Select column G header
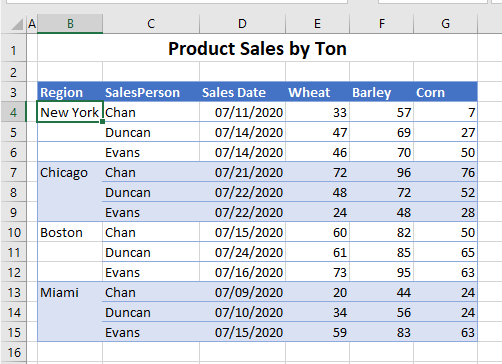Screen dimensions: 502x364 tap(445, 24)
